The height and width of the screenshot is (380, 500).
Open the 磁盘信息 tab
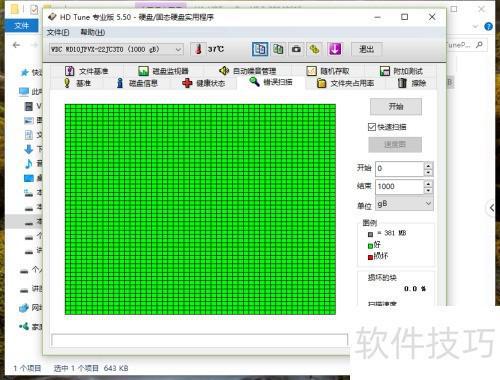coord(137,83)
